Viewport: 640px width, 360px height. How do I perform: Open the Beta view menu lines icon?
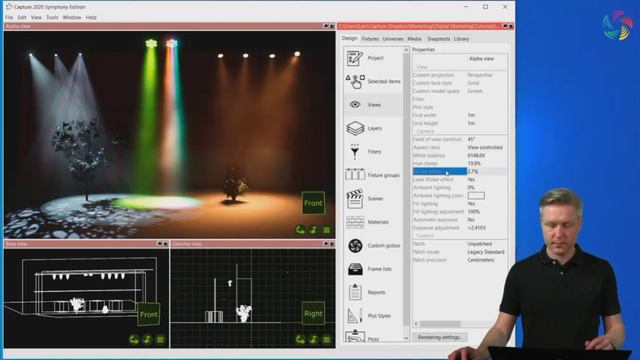(x=160, y=340)
